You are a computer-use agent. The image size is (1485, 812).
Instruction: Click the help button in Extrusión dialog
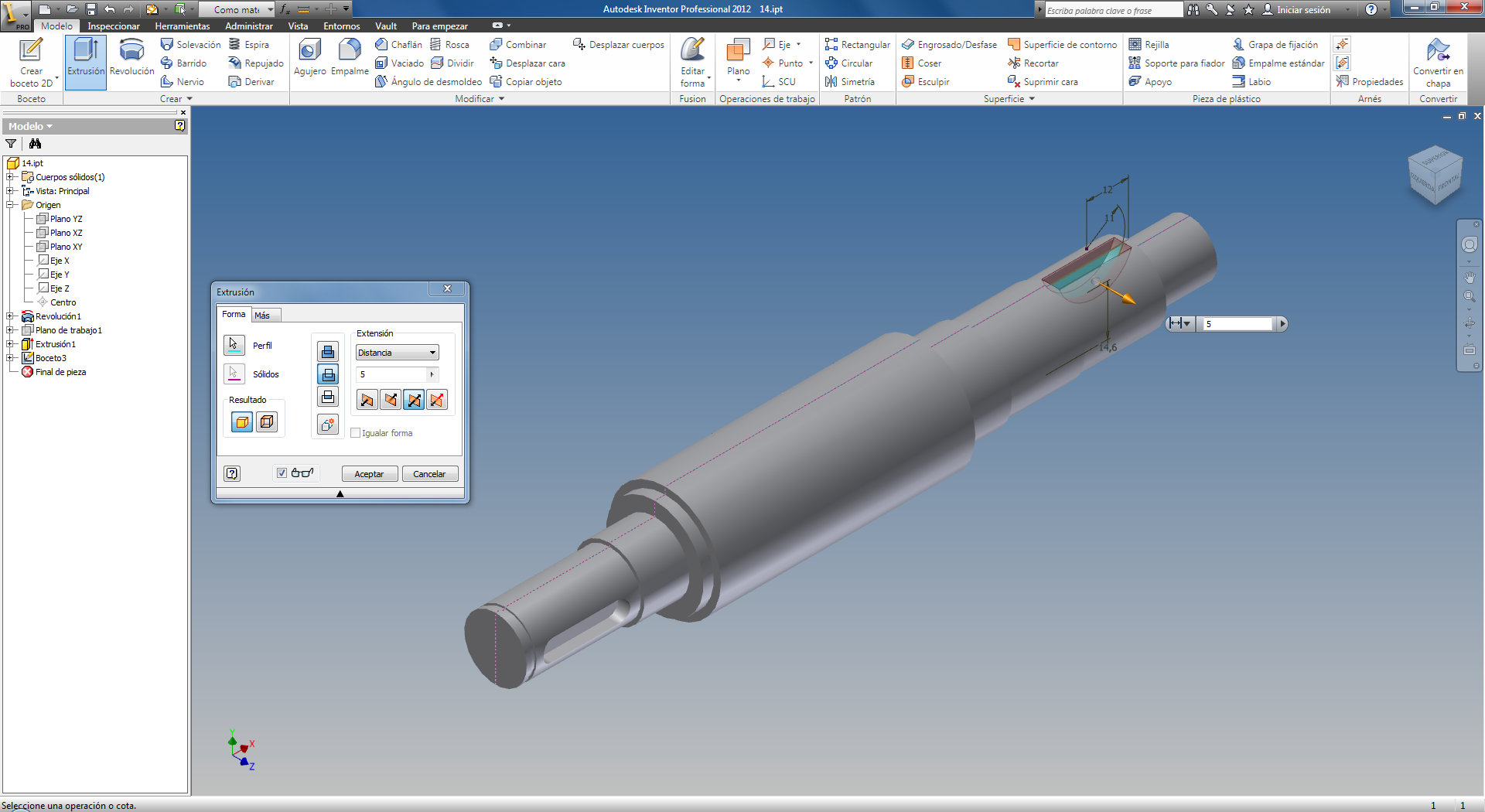click(232, 473)
